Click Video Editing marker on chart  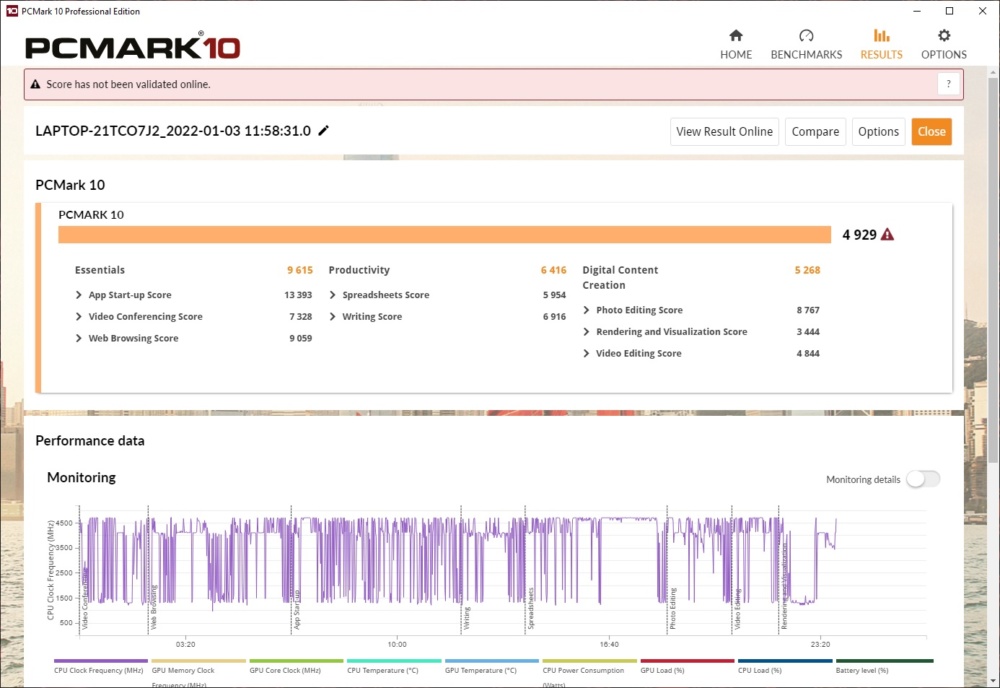click(x=737, y=609)
